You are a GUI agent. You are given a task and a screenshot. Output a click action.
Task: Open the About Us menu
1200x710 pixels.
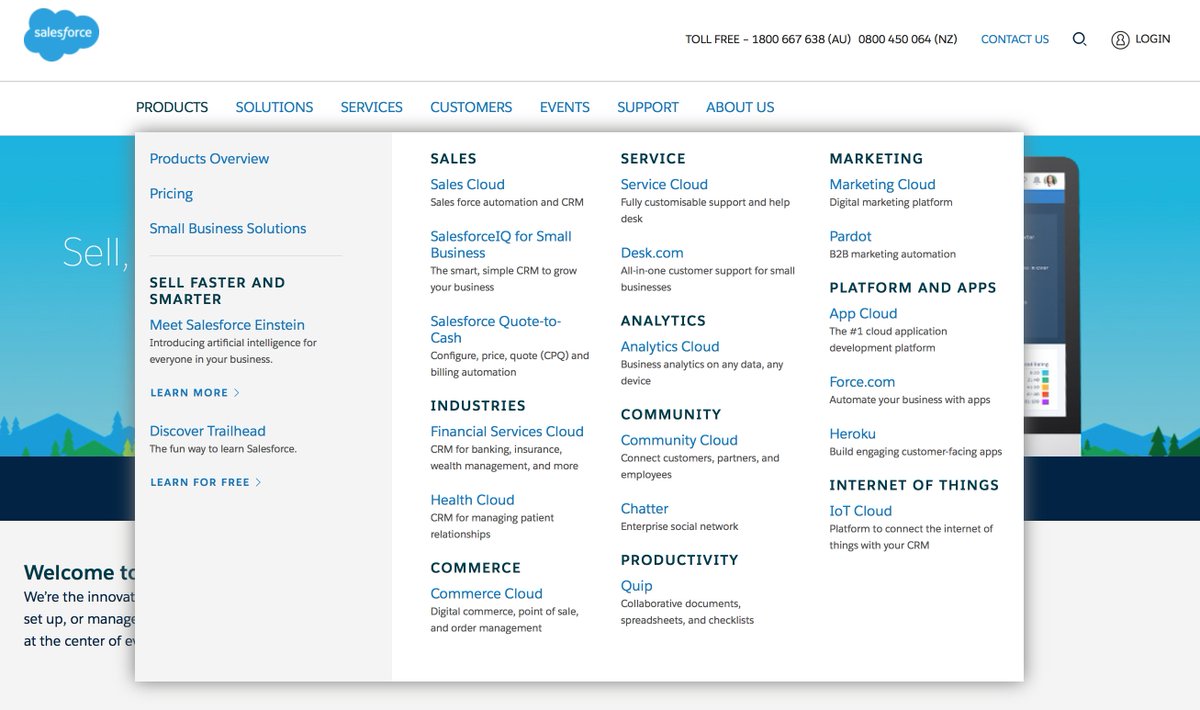pyautogui.click(x=740, y=107)
